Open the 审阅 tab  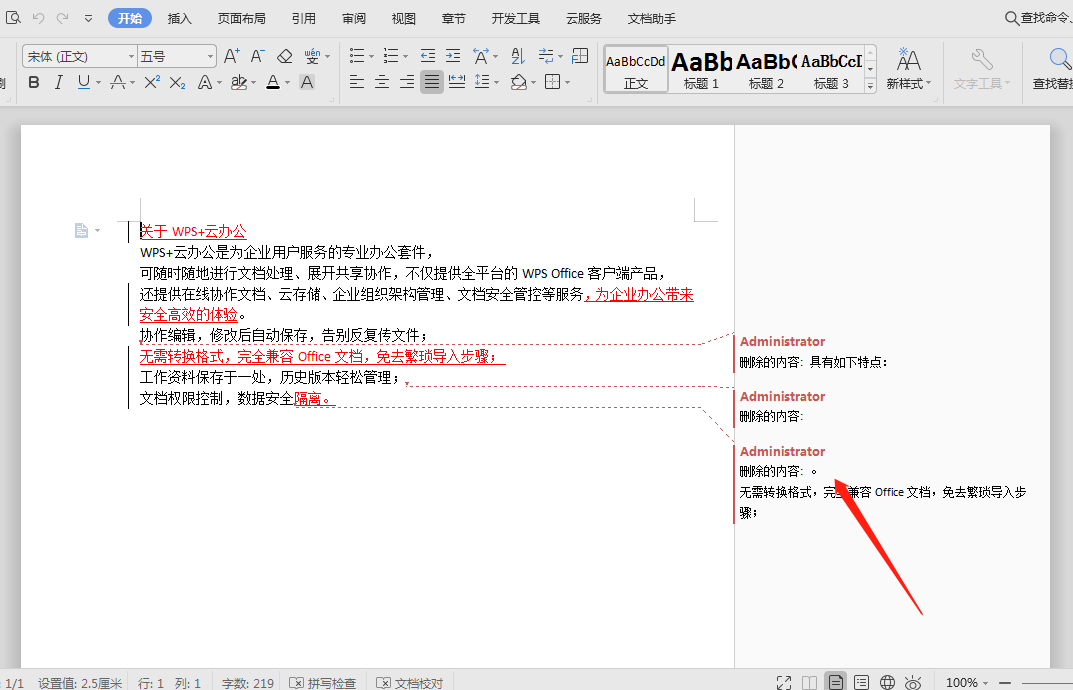[354, 18]
